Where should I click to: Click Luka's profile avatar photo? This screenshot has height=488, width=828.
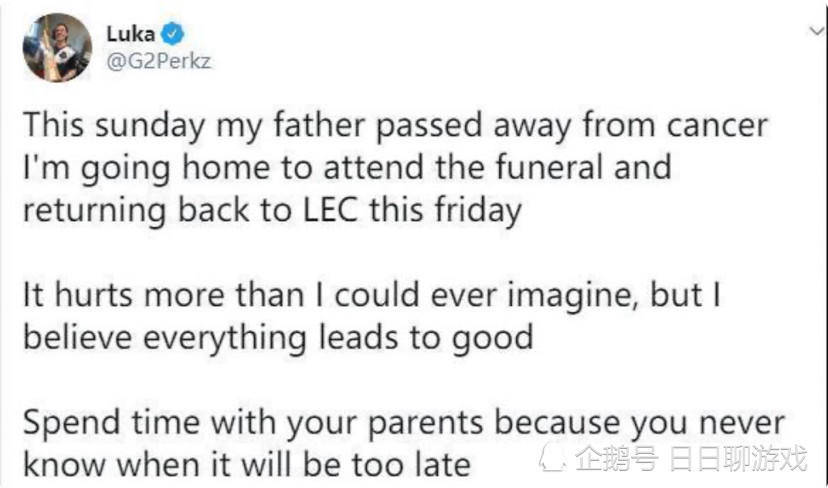click(57, 47)
